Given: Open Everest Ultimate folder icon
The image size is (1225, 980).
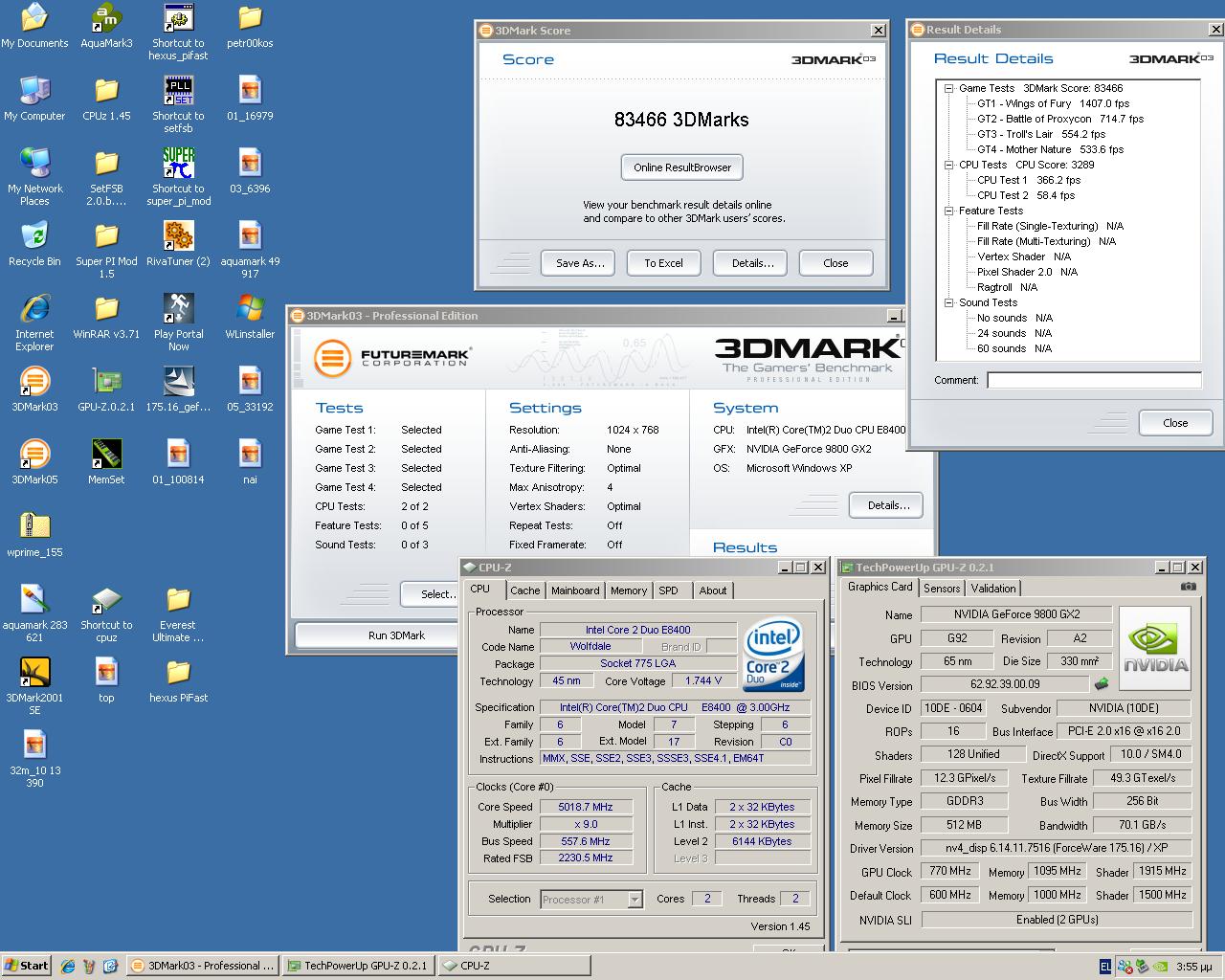Looking at the screenshot, I should [x=178, y=614].
